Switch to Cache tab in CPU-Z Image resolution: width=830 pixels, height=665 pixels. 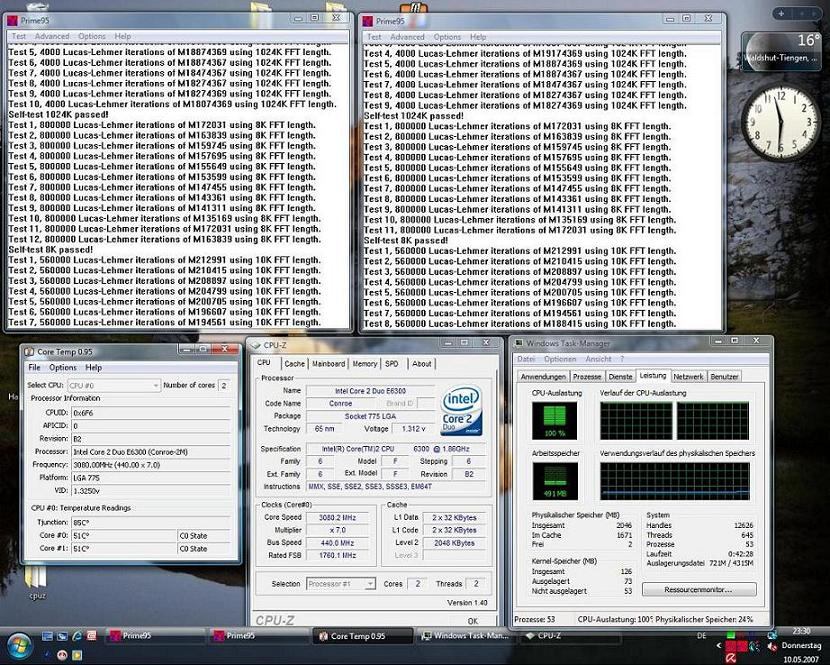(294, 364)
